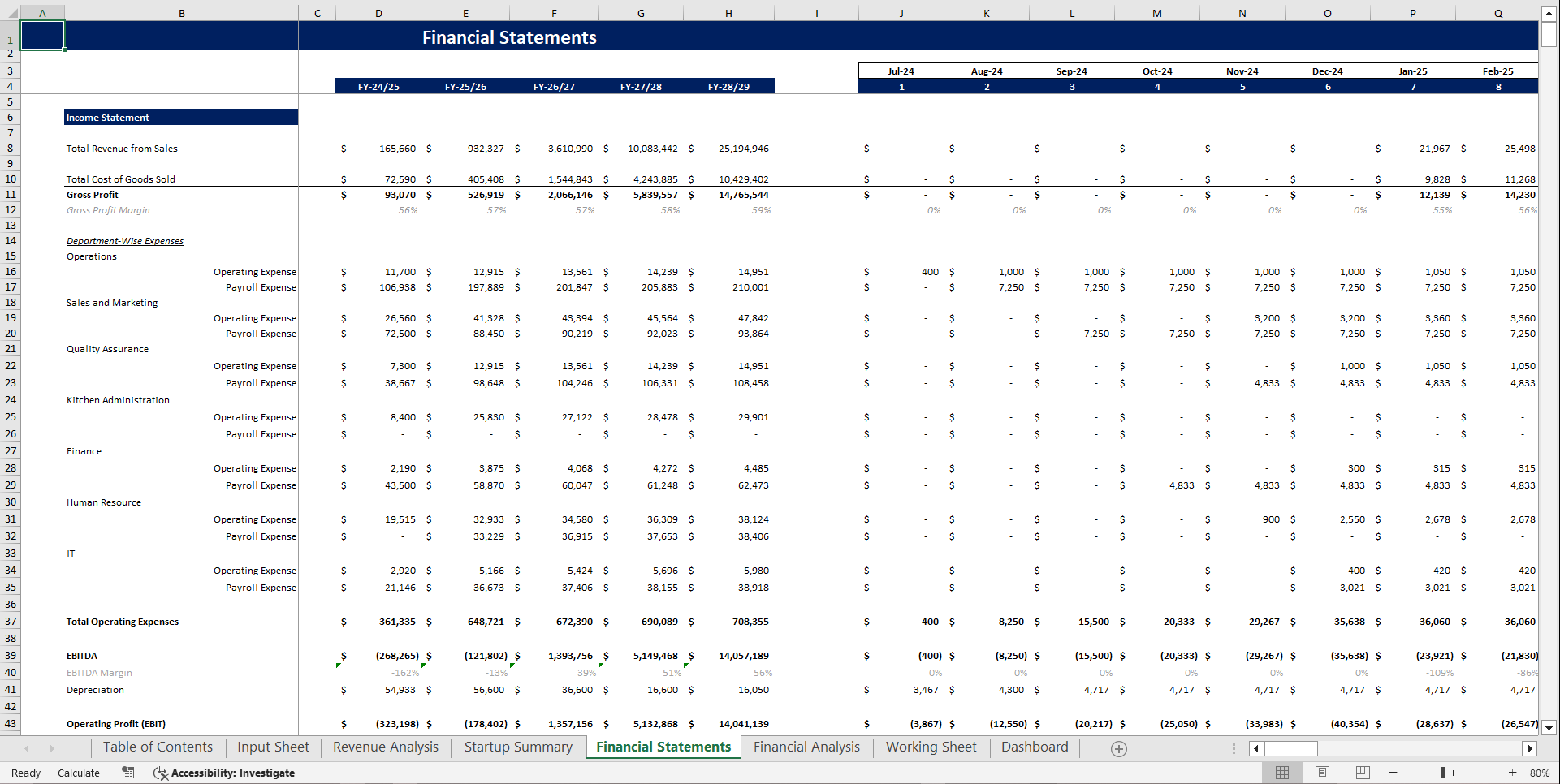Viewport: 1560px width, 784px height.
Task: Click the macro recording icon
Action: coord(127,773)
